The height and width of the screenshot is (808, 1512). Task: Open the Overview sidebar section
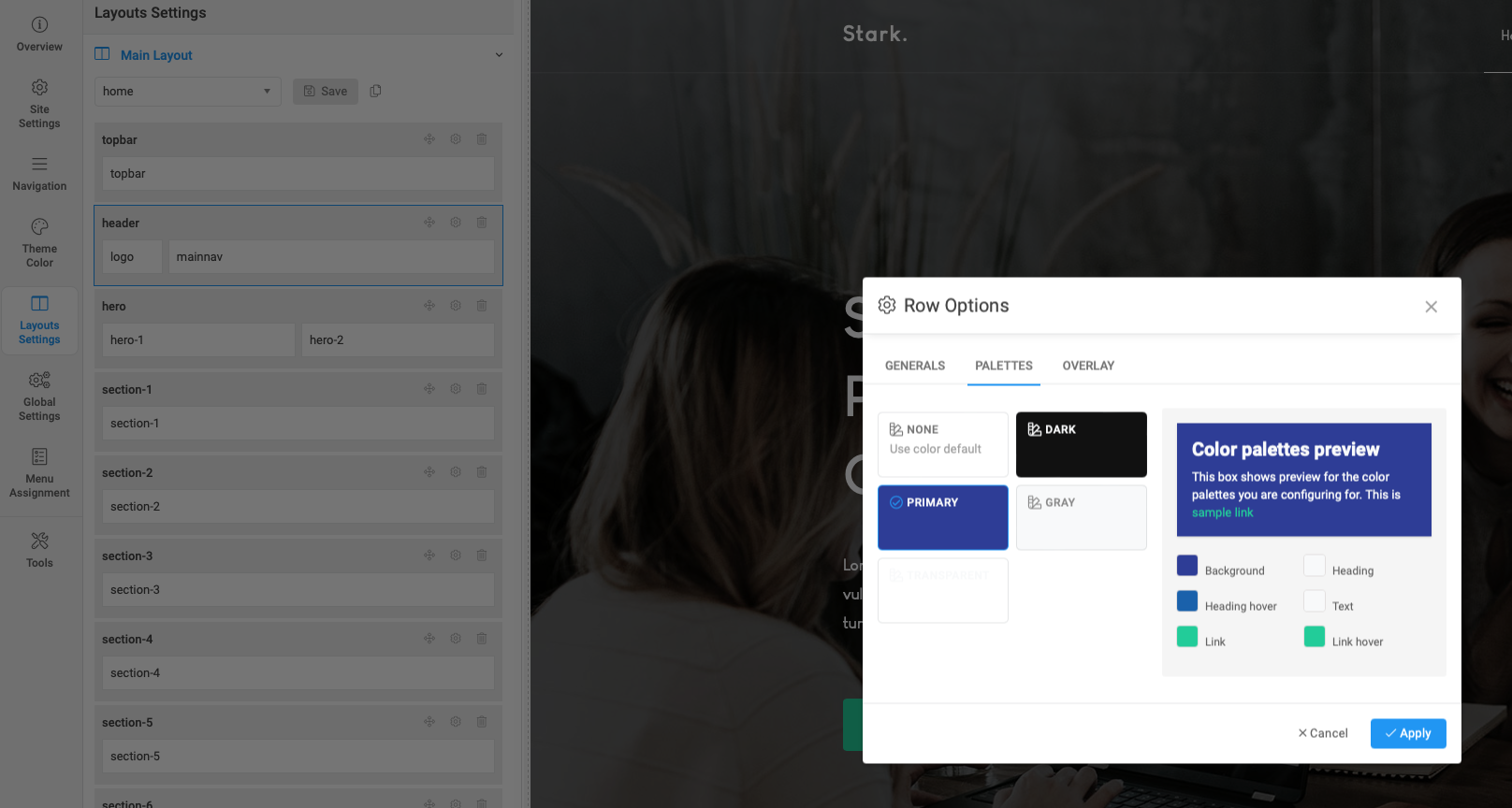click(39, 35)
